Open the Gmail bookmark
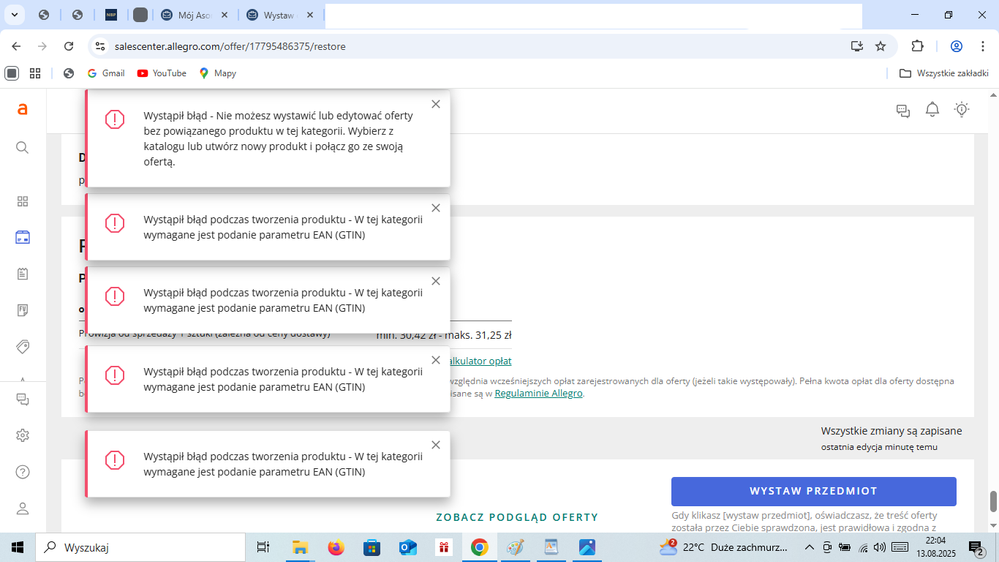 coord(106,73)
